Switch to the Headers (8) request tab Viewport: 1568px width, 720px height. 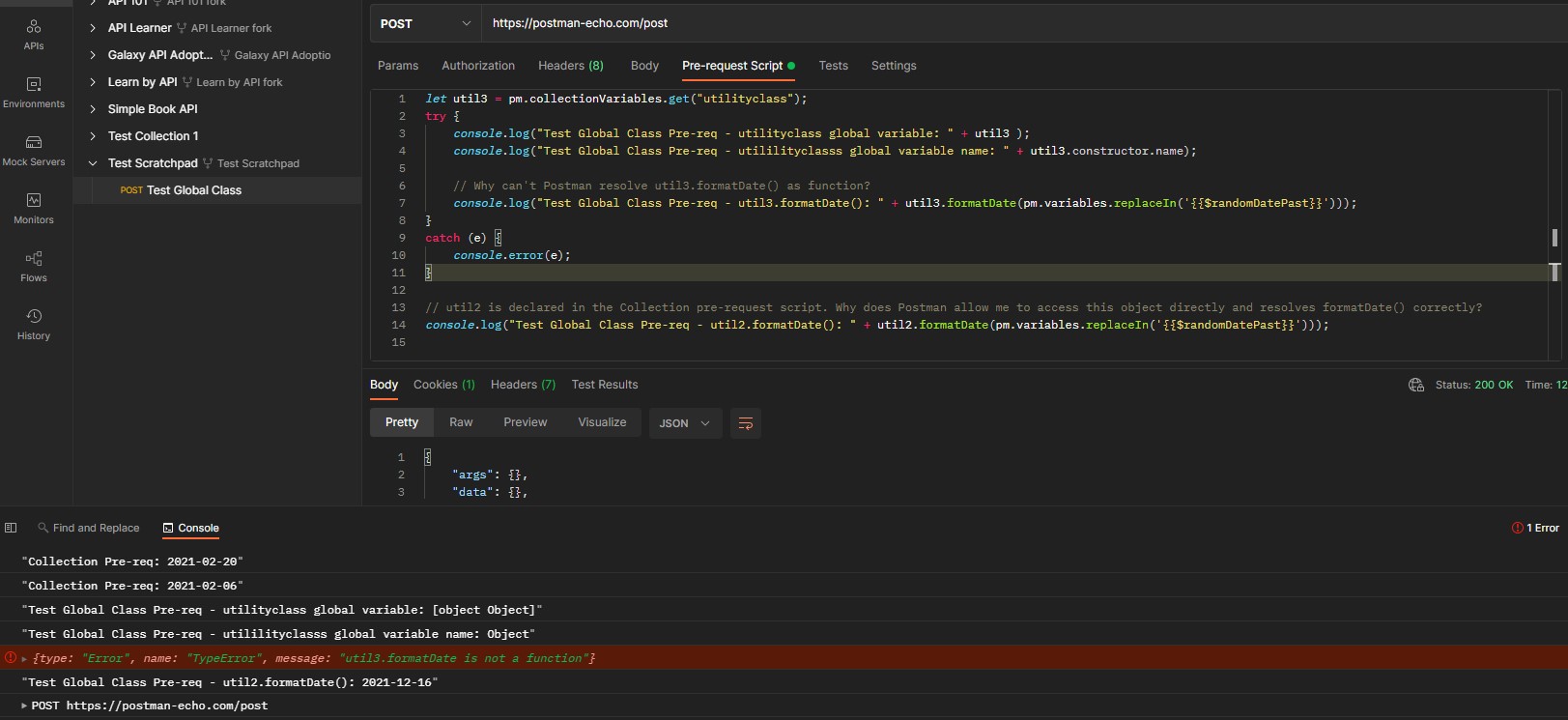[x=570, y=66]
